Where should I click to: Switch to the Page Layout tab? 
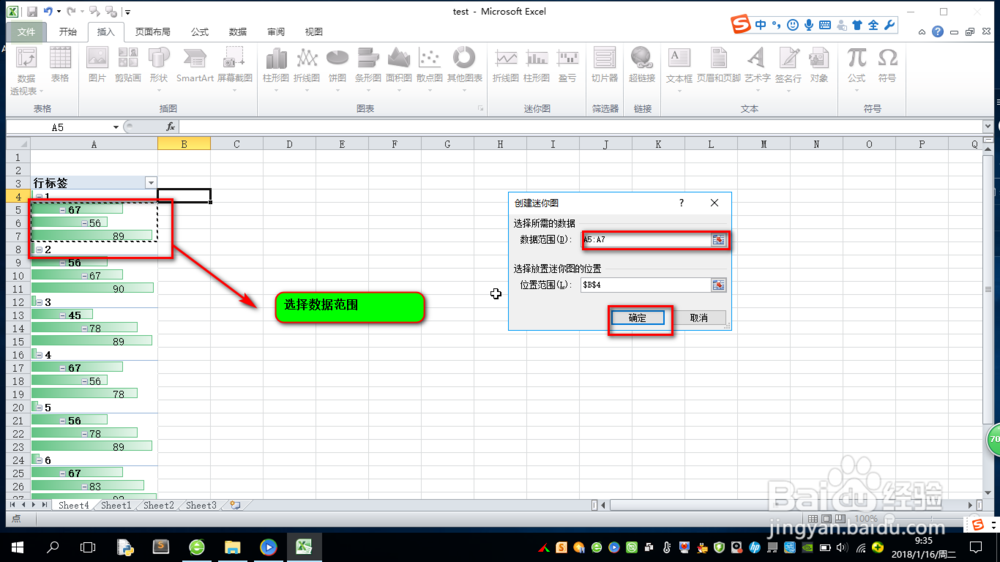click(x=152, y=31)
